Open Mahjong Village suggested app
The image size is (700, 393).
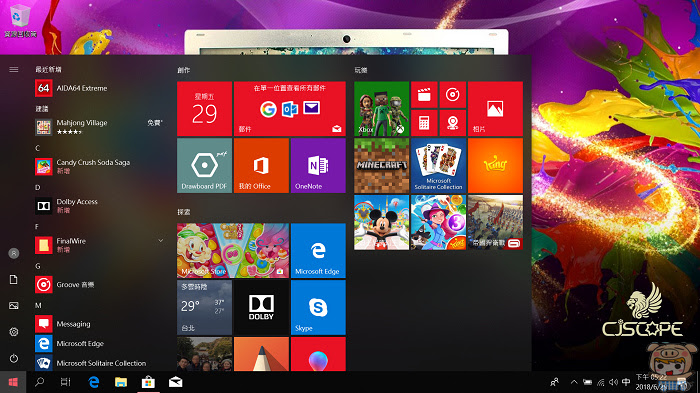(x=99, y=127)
